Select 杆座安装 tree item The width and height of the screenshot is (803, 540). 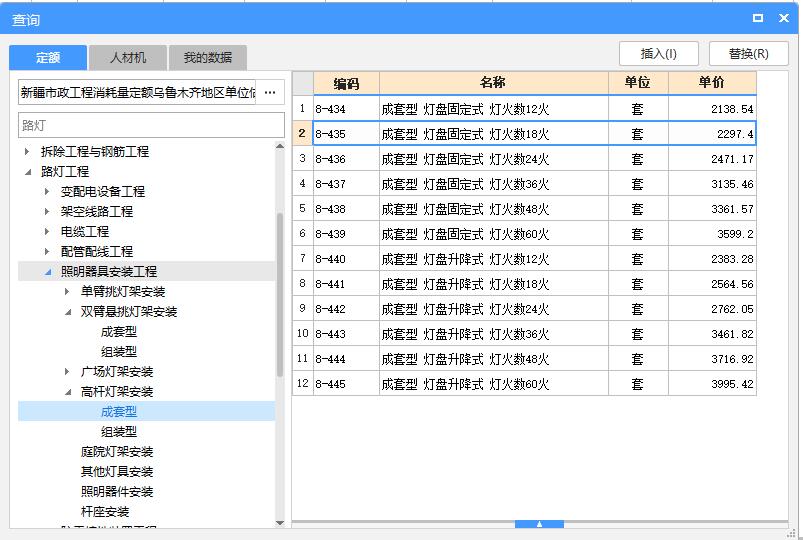105,511
